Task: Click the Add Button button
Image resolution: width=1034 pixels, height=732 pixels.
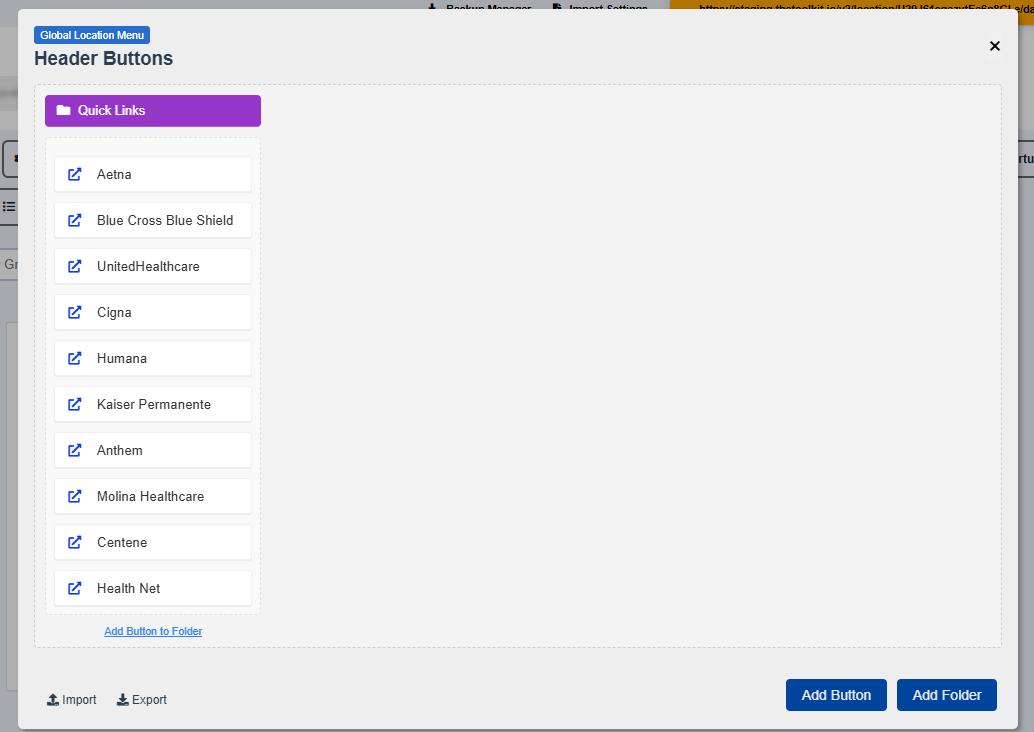Action: (836, 695)
